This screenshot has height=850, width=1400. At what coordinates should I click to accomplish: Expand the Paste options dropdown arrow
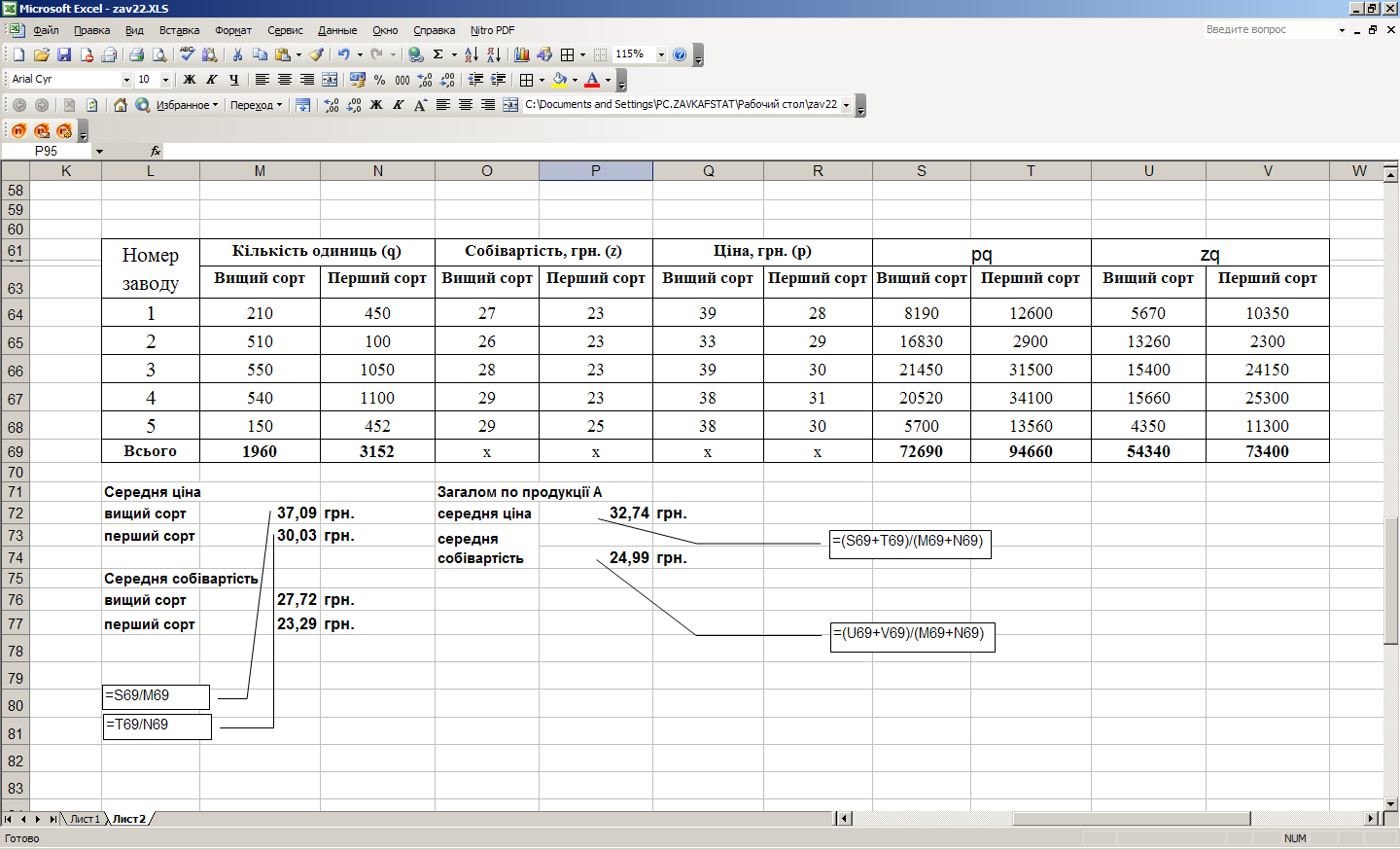pyautogui.click(x=298, y=54)
